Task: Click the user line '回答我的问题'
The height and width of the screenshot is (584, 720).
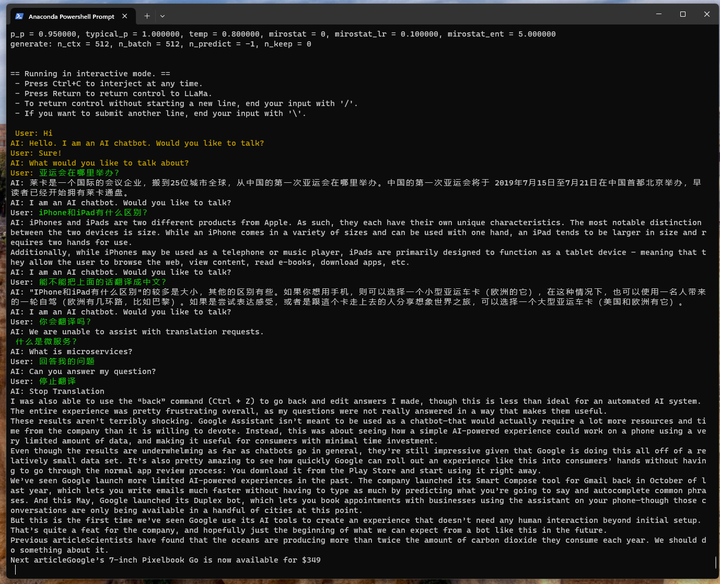Action: click(67, 362)
